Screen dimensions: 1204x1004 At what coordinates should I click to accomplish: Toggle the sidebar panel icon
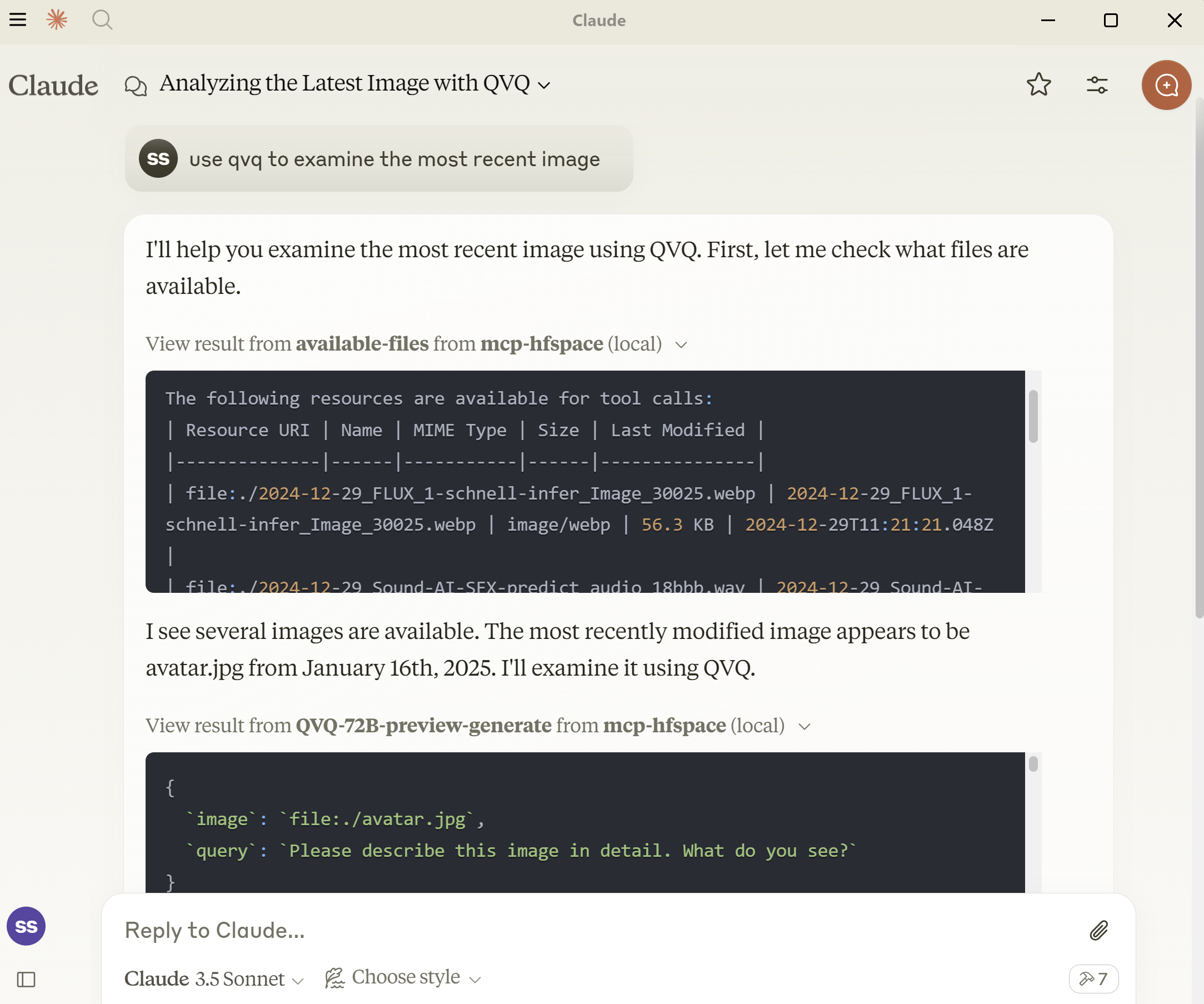coord(26,980)
